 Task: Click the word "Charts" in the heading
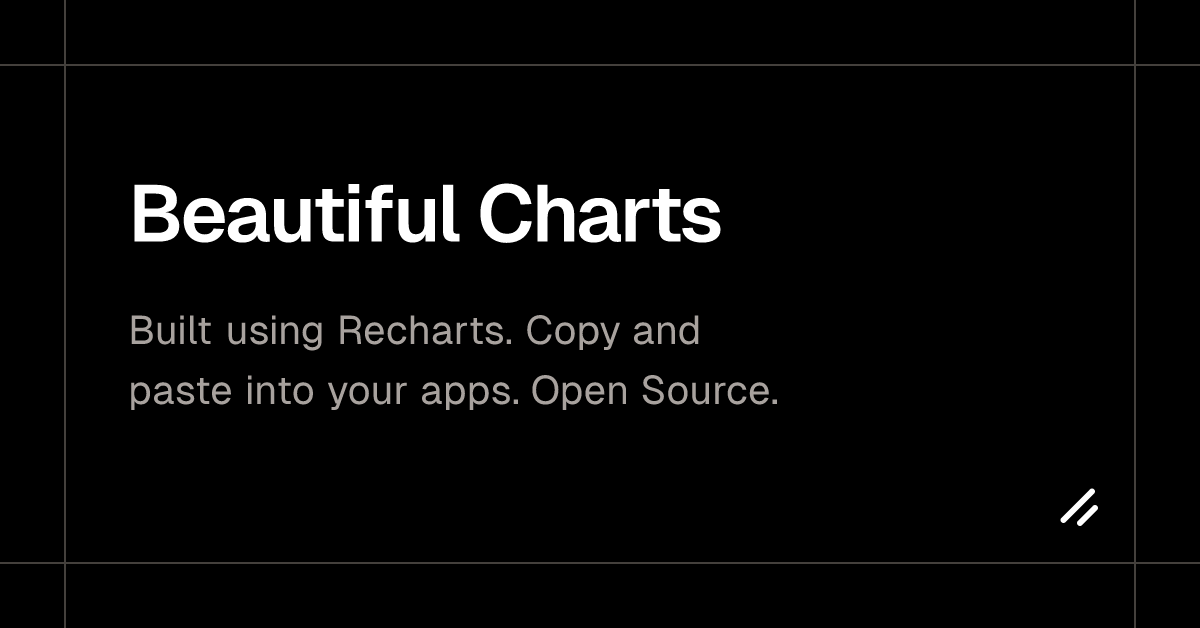coord(599,214)
